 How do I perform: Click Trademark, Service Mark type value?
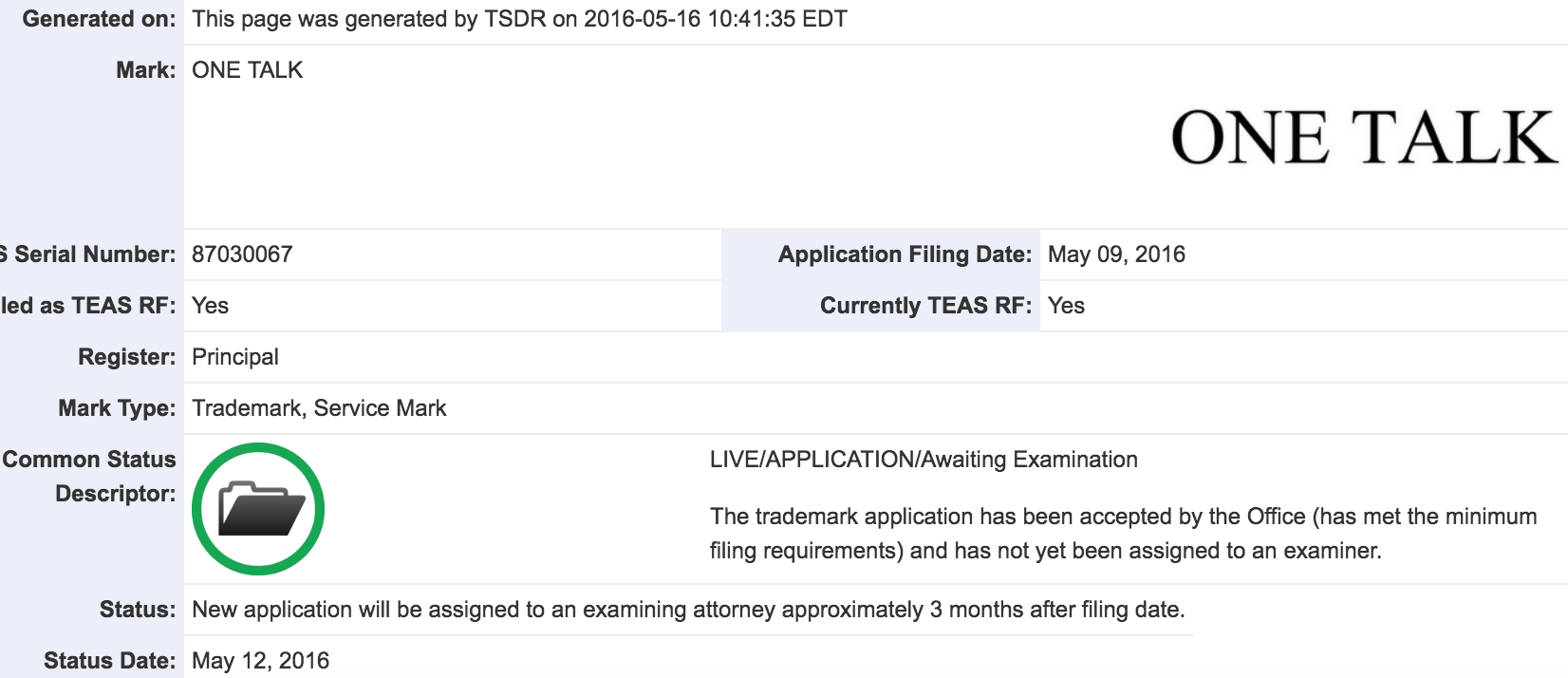pyautogui.click(x=319, y=408)
